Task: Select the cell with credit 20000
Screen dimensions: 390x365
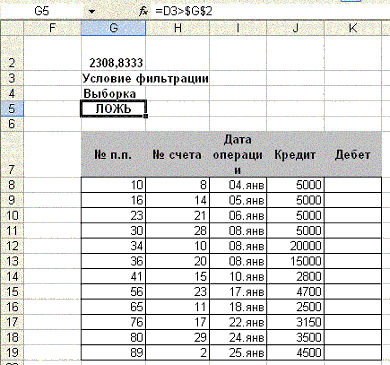Action: click(x=295, y=246)
